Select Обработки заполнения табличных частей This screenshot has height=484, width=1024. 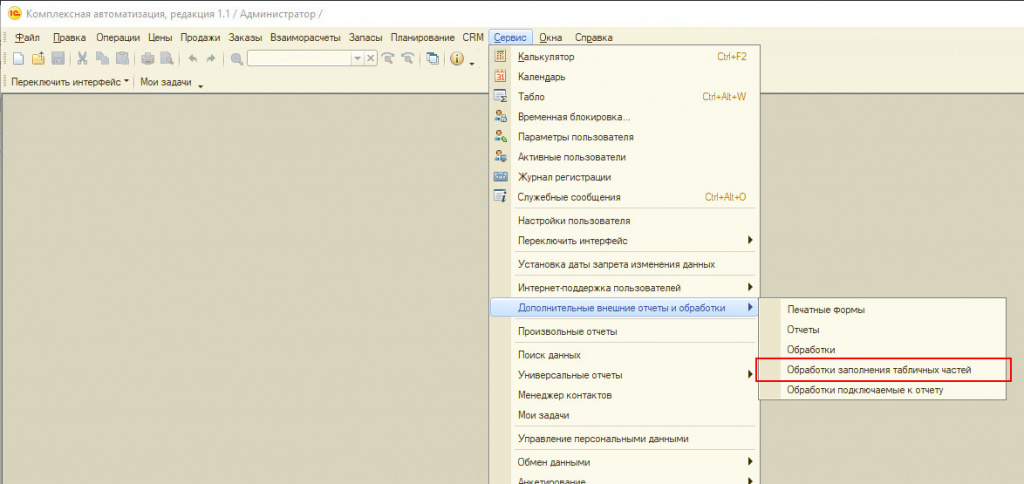click(x=878, y=370)
